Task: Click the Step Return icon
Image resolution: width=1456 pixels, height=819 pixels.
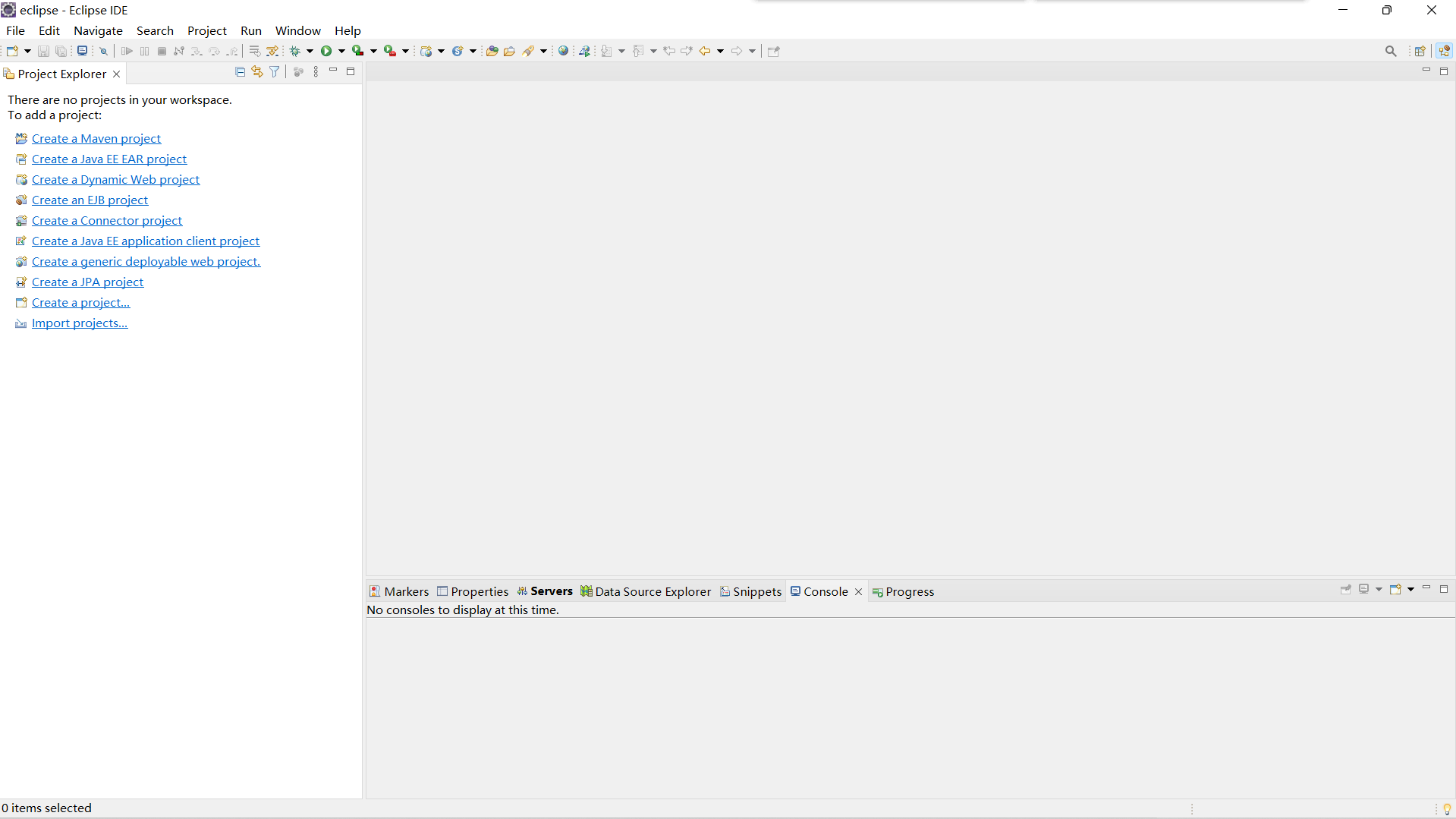Action: coord(232,51)
